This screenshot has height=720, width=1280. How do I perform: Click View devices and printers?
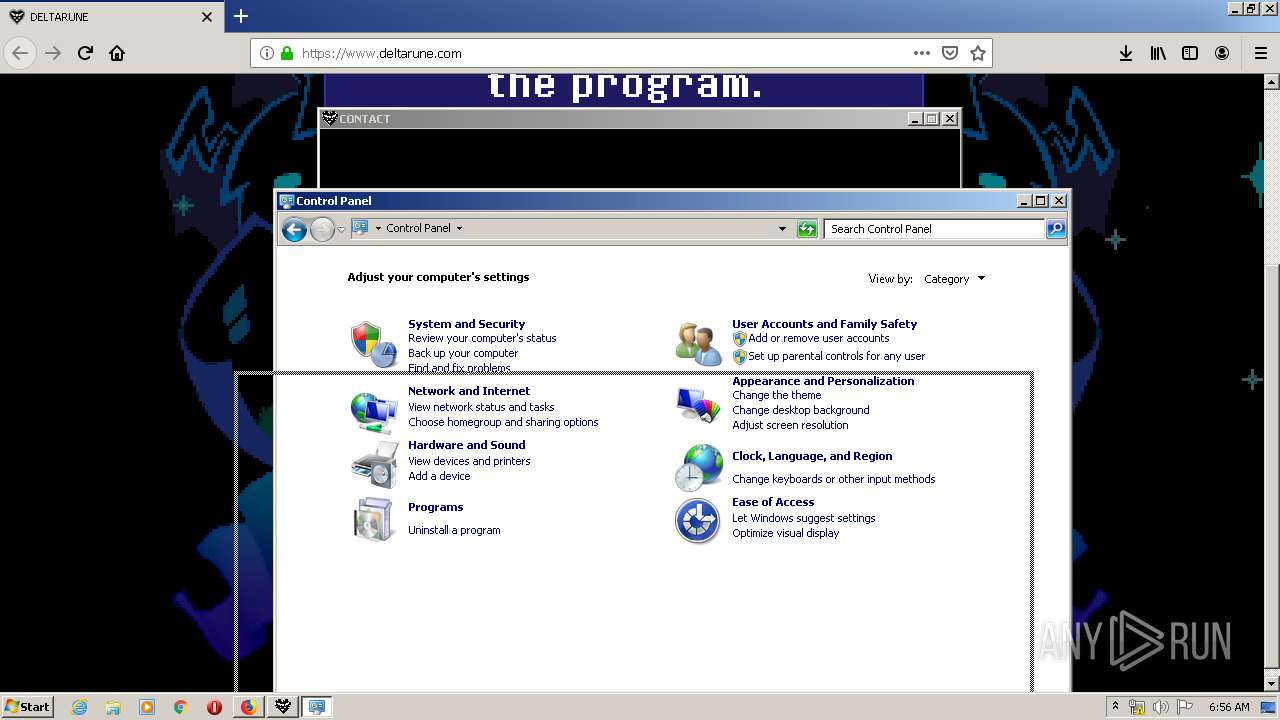point(469,461)
